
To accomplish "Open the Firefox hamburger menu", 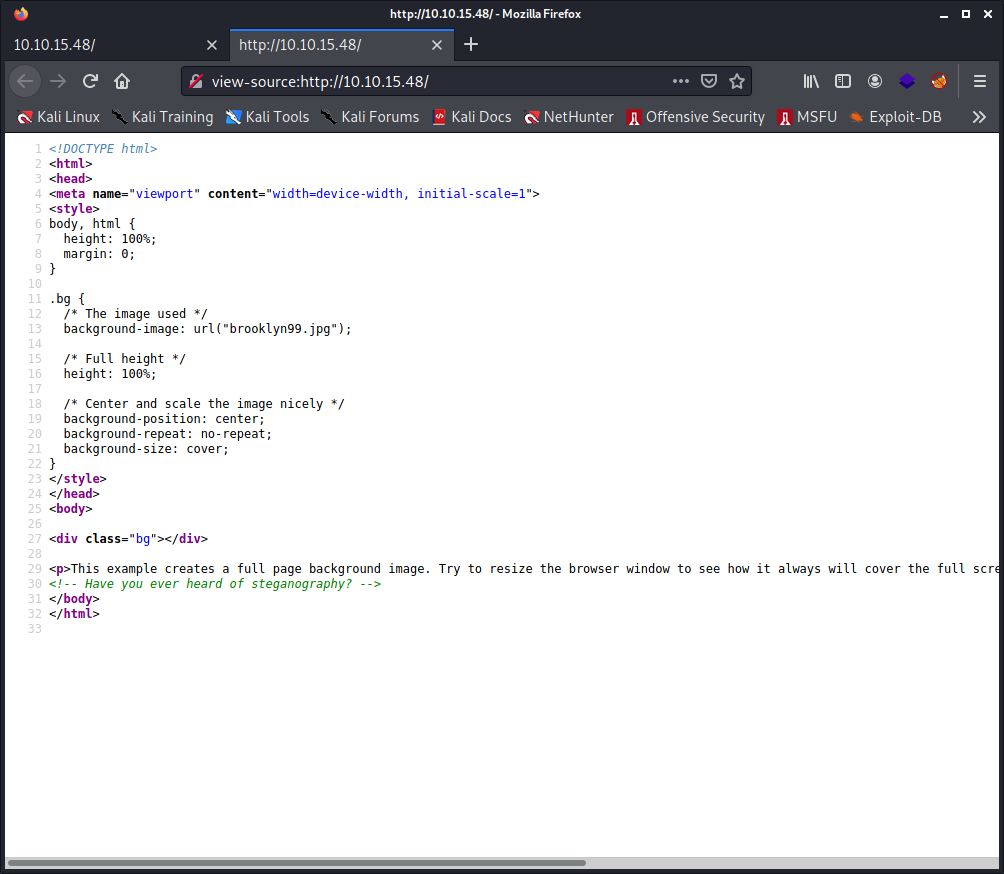I will tap(980, 81).
